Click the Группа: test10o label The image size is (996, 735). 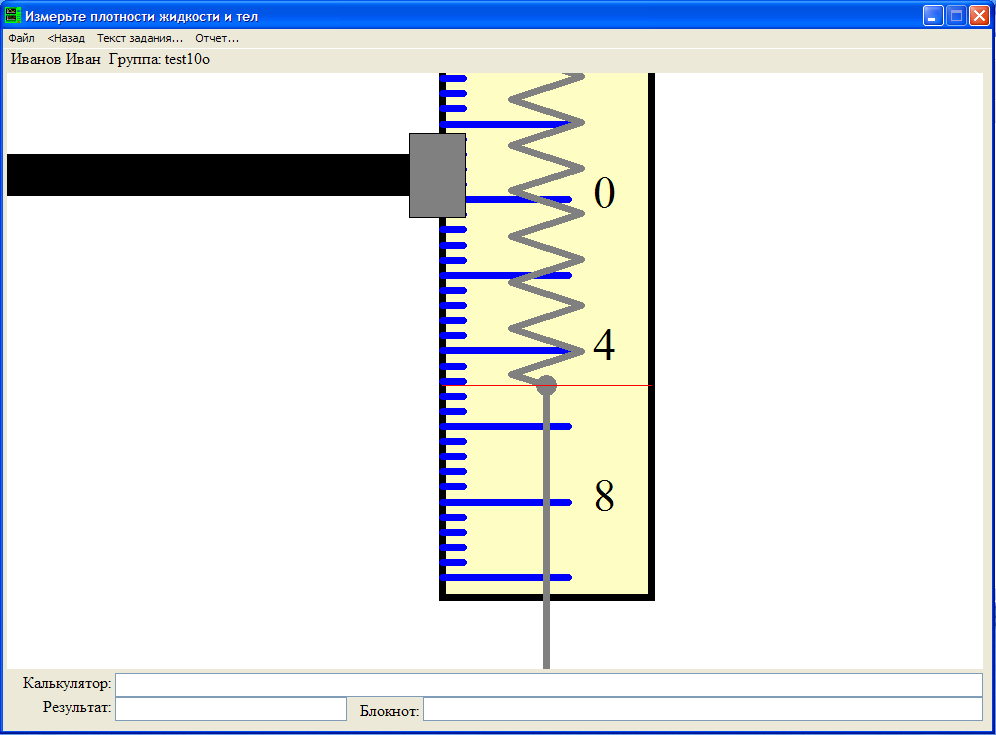[x=159, y=60]
